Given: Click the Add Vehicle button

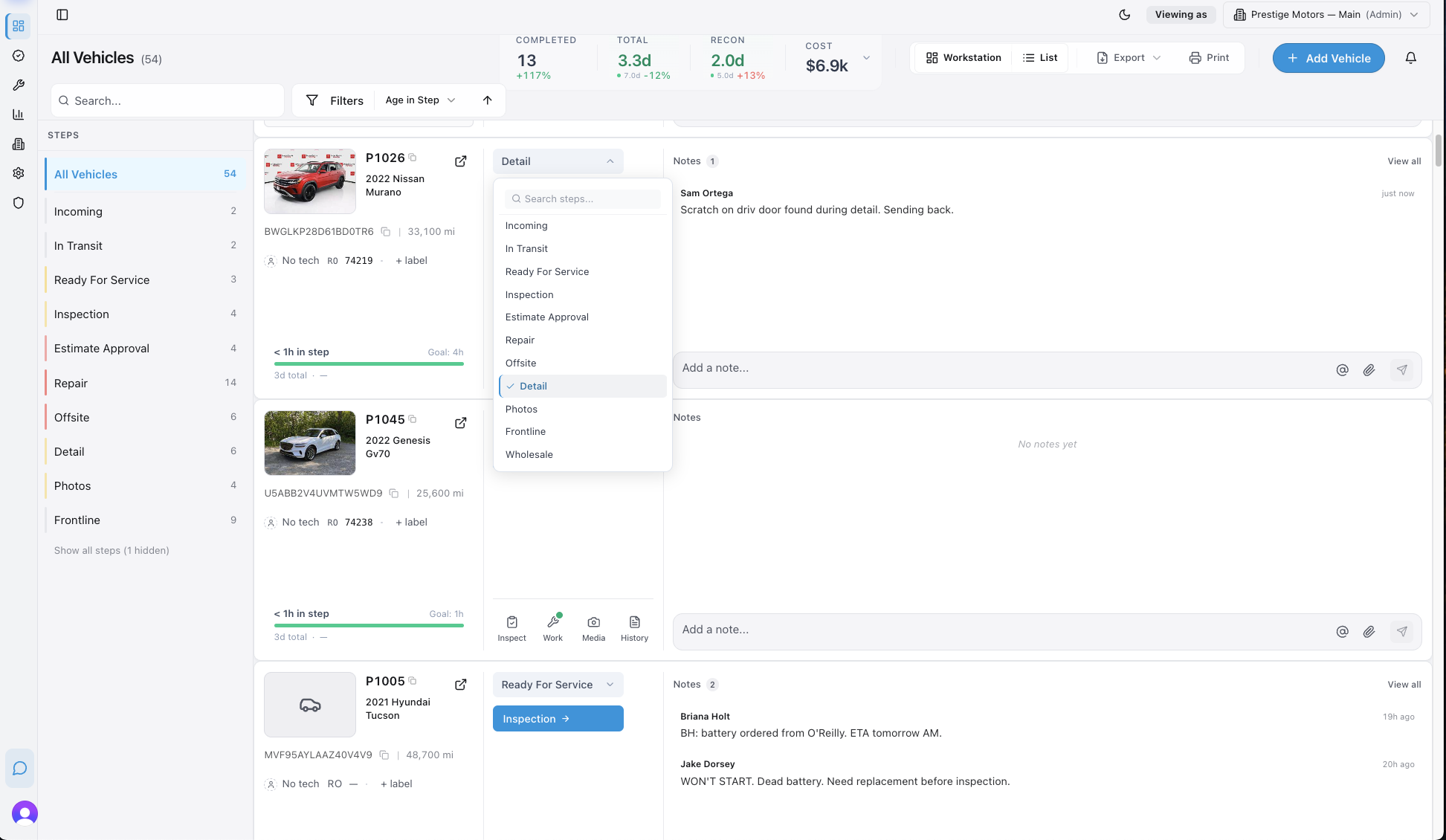Looking at the screenshot, I should click(x=1329, y=58).
